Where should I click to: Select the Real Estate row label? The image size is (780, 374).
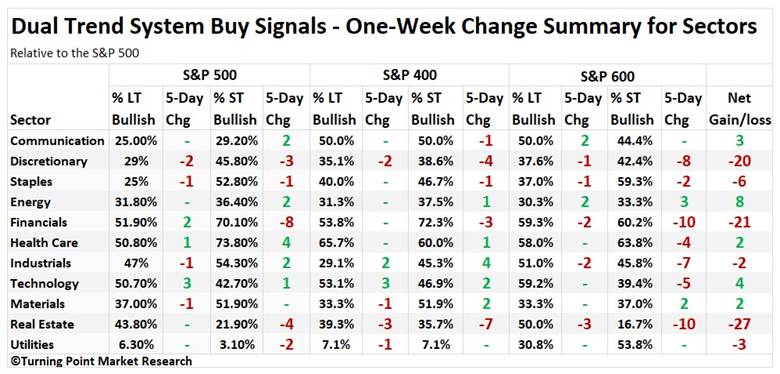pos(42,324)
